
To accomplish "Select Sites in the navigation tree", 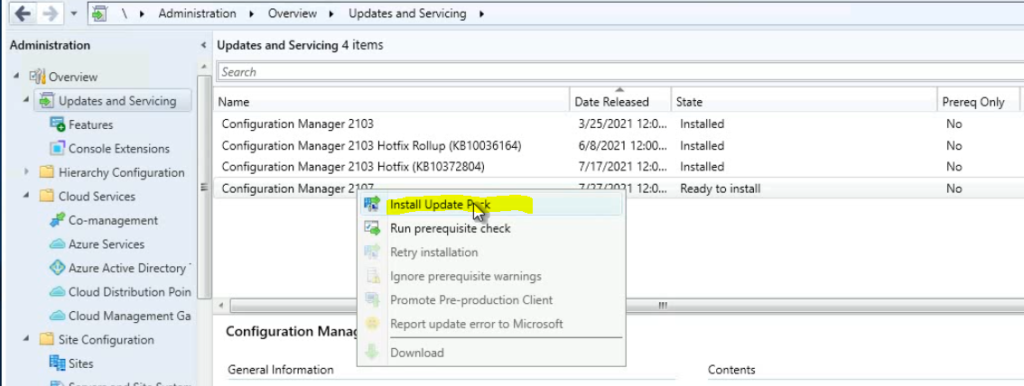I will pyautogui.click(x=81, y=364).
